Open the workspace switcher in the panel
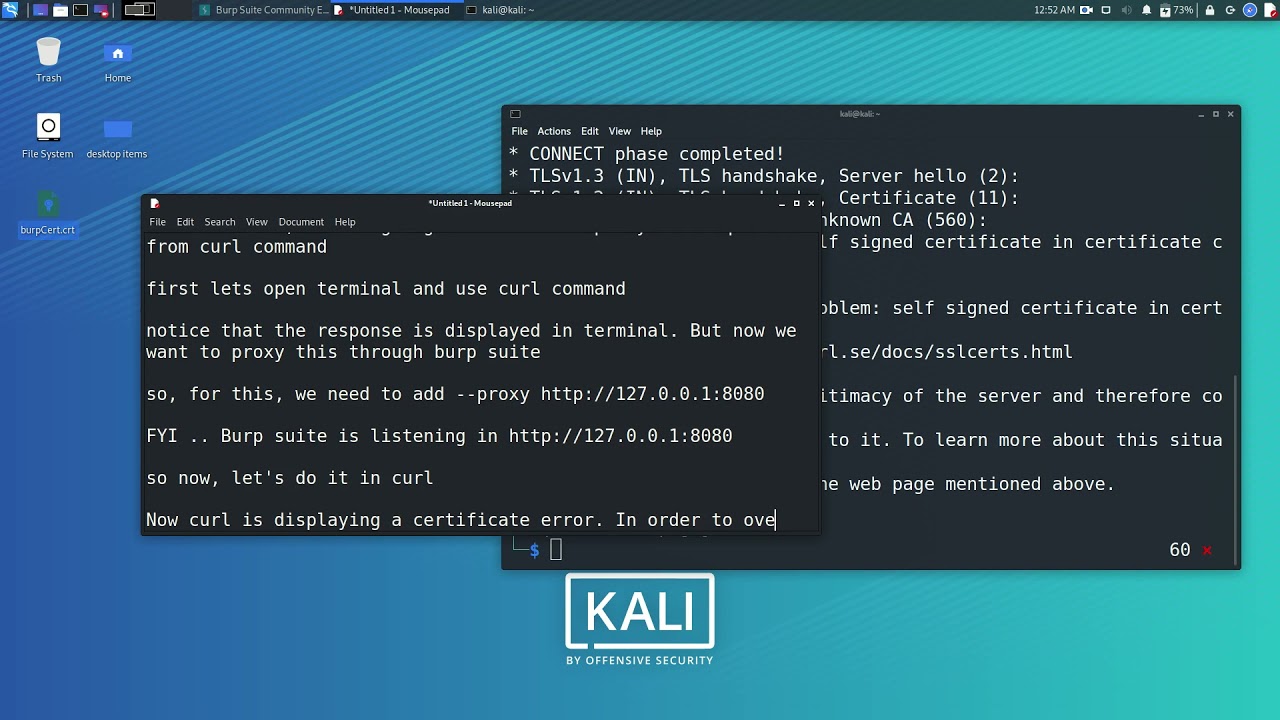The height and width of the screenshot is (720, 1280). point(139,10)
